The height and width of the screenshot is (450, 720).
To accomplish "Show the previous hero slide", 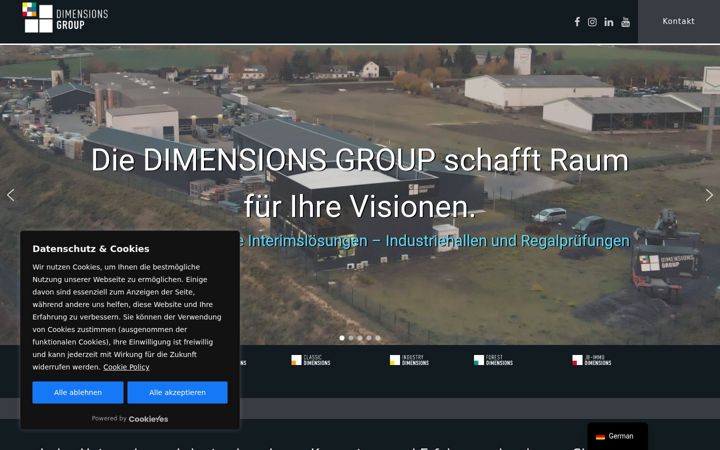I will 11,195.
